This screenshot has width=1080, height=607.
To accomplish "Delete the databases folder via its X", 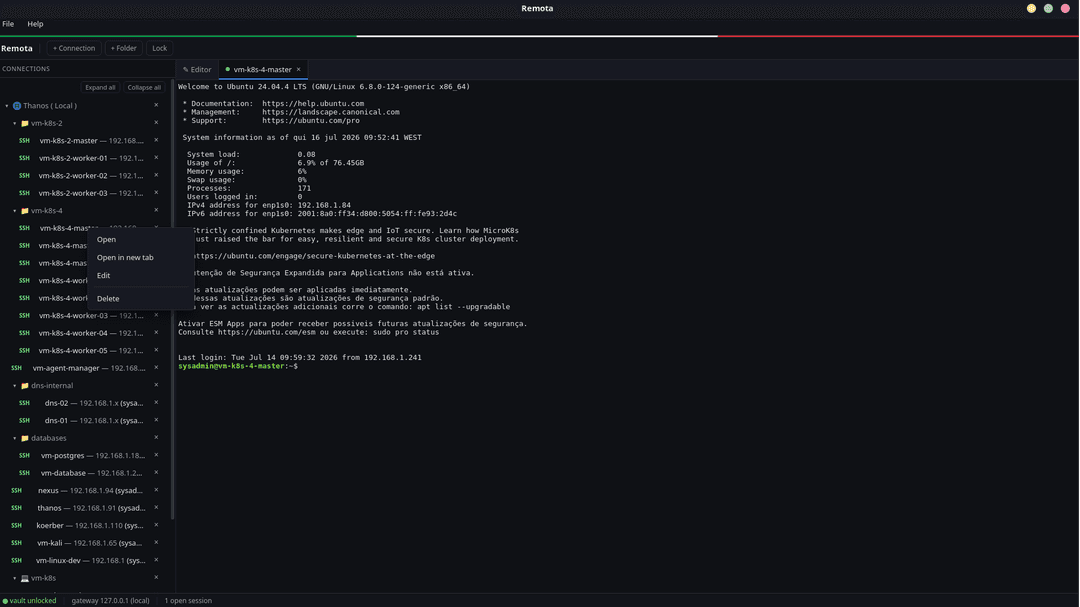I will [156, 438].
